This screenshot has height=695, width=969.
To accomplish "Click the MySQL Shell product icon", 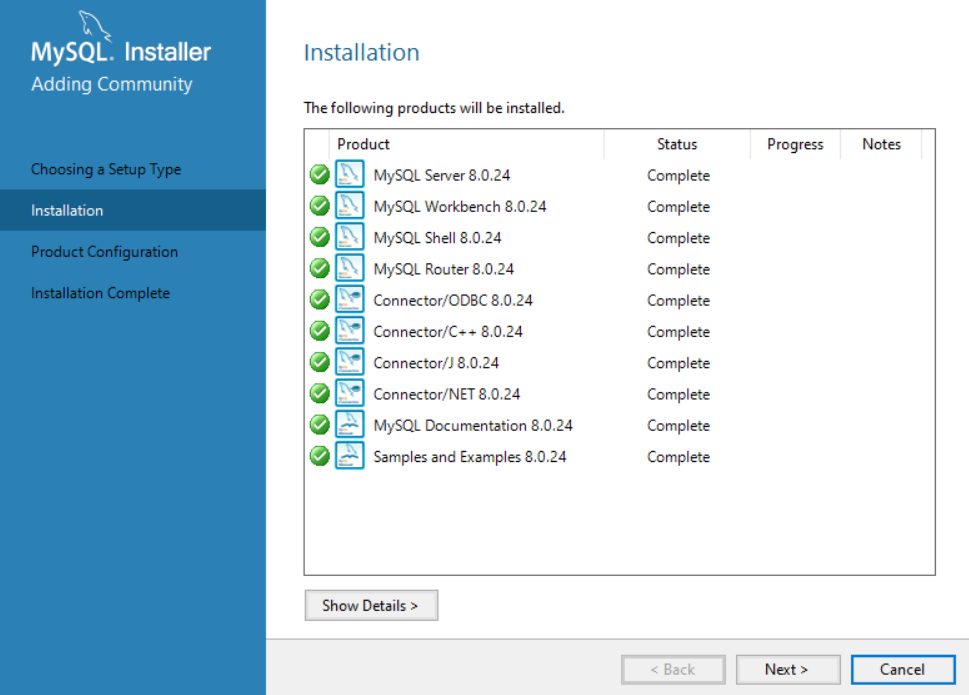I will click(349, 237).
